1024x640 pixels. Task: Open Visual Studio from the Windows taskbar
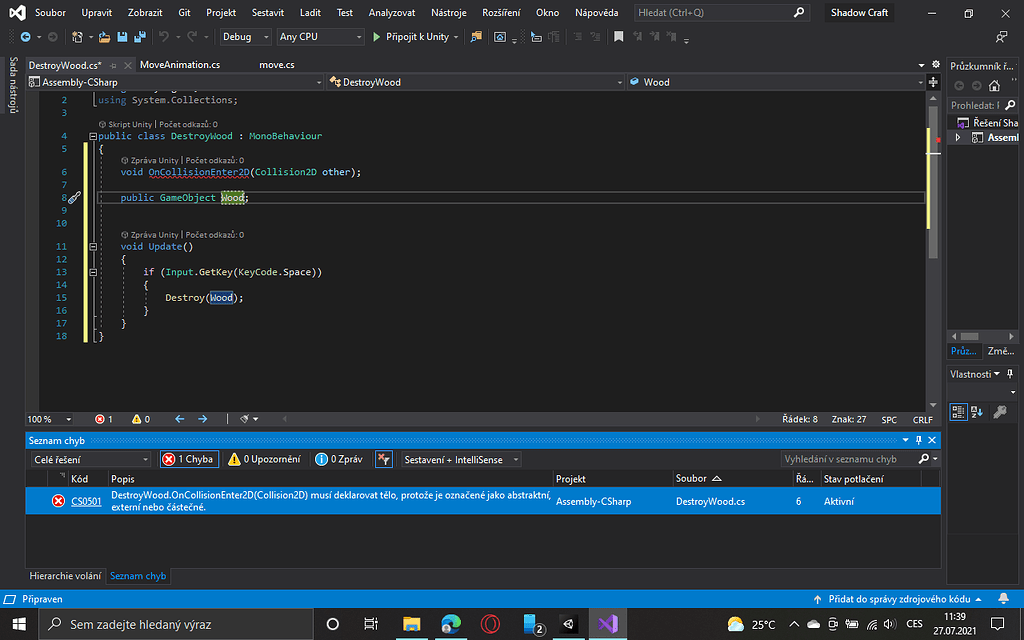tap(607, 624)
